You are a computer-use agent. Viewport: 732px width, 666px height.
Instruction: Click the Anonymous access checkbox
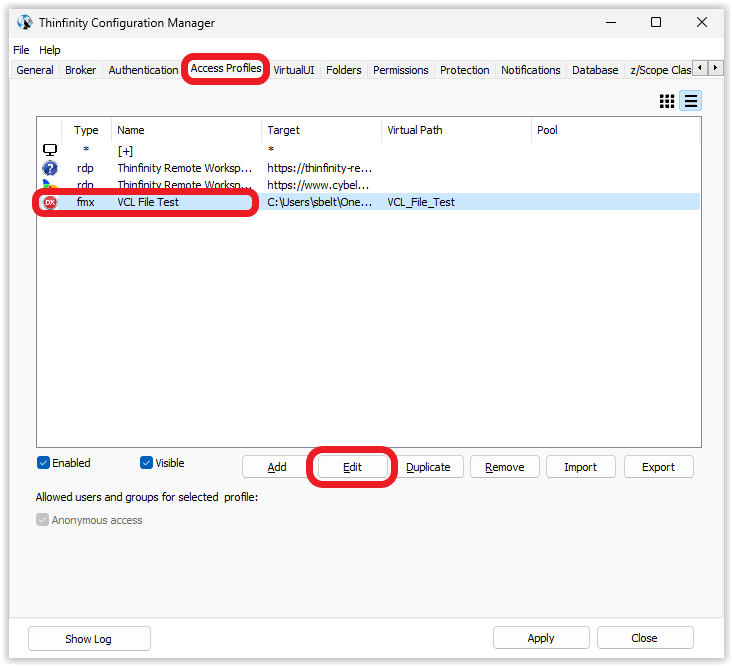[x=42, y=520]
